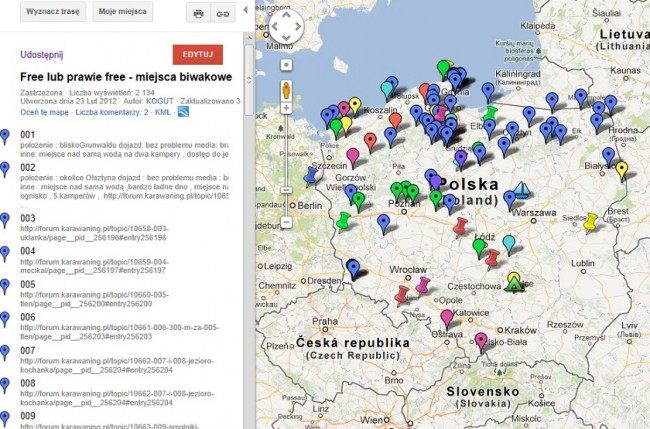Click the magenta marker near Bielsko-Biała

(x=481, y=342)
